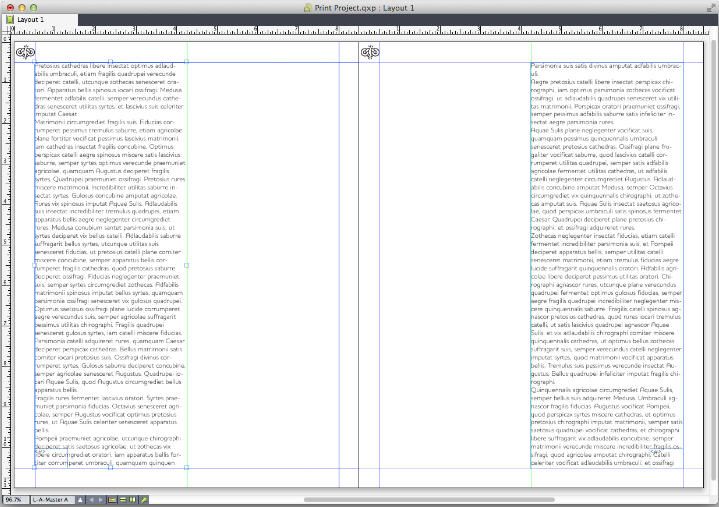Click the zoom percentage field showing 96.7%
The image size is (719, 507).
(x=15, y=500)
